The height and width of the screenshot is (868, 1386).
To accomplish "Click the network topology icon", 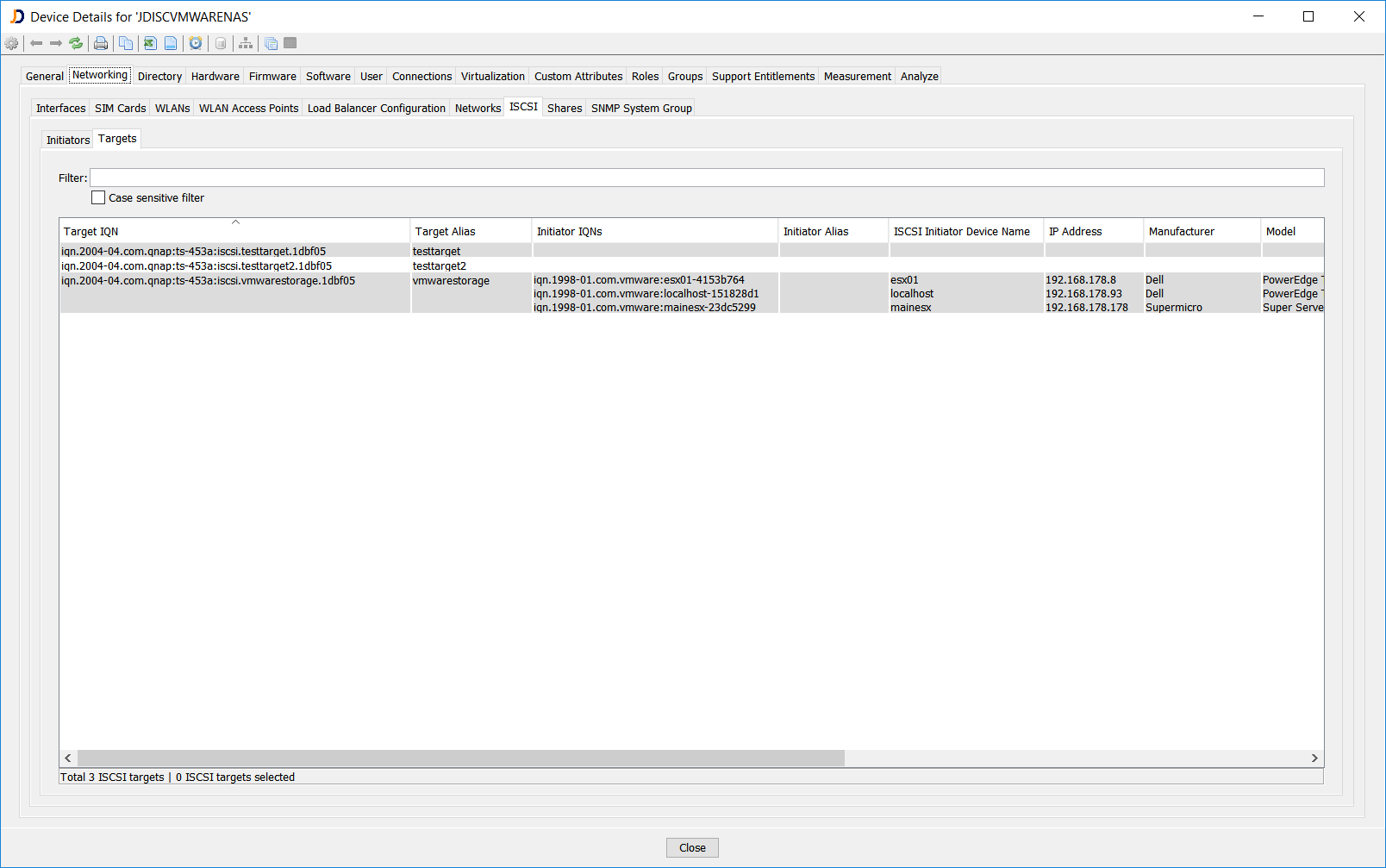I will pos(246,43).
